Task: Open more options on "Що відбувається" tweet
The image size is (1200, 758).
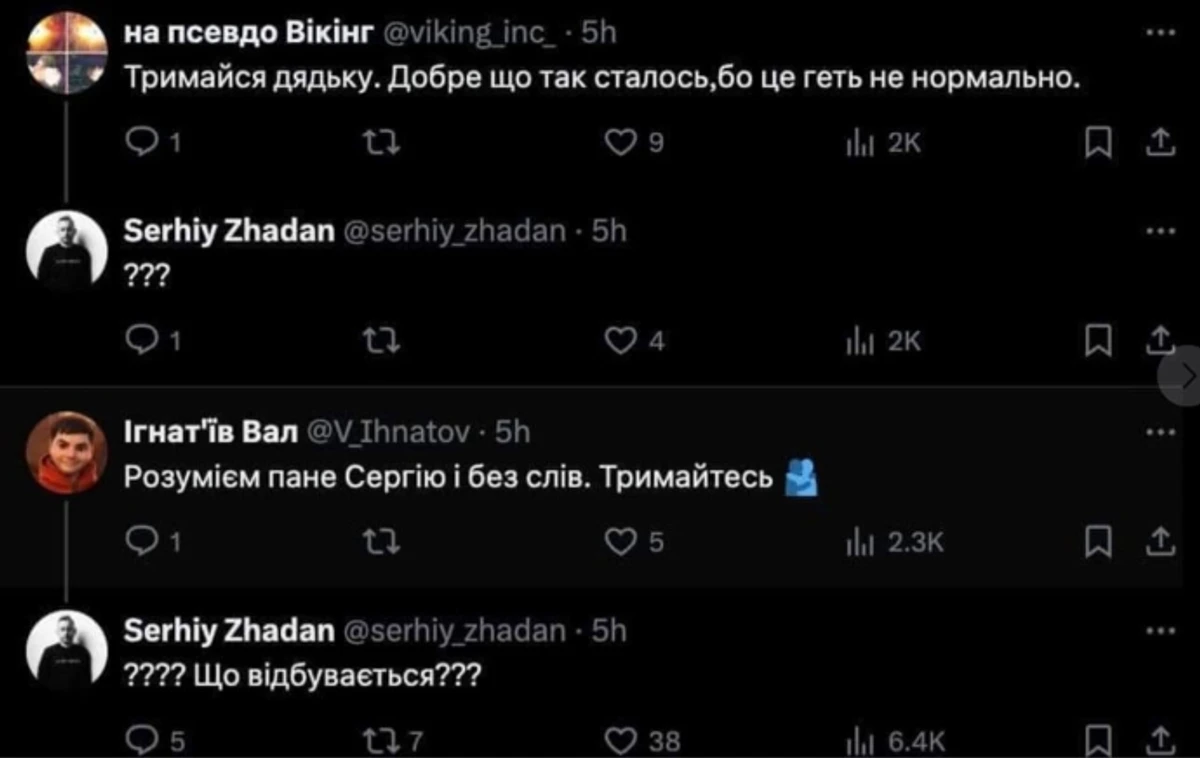Action: click(1159, 631)
